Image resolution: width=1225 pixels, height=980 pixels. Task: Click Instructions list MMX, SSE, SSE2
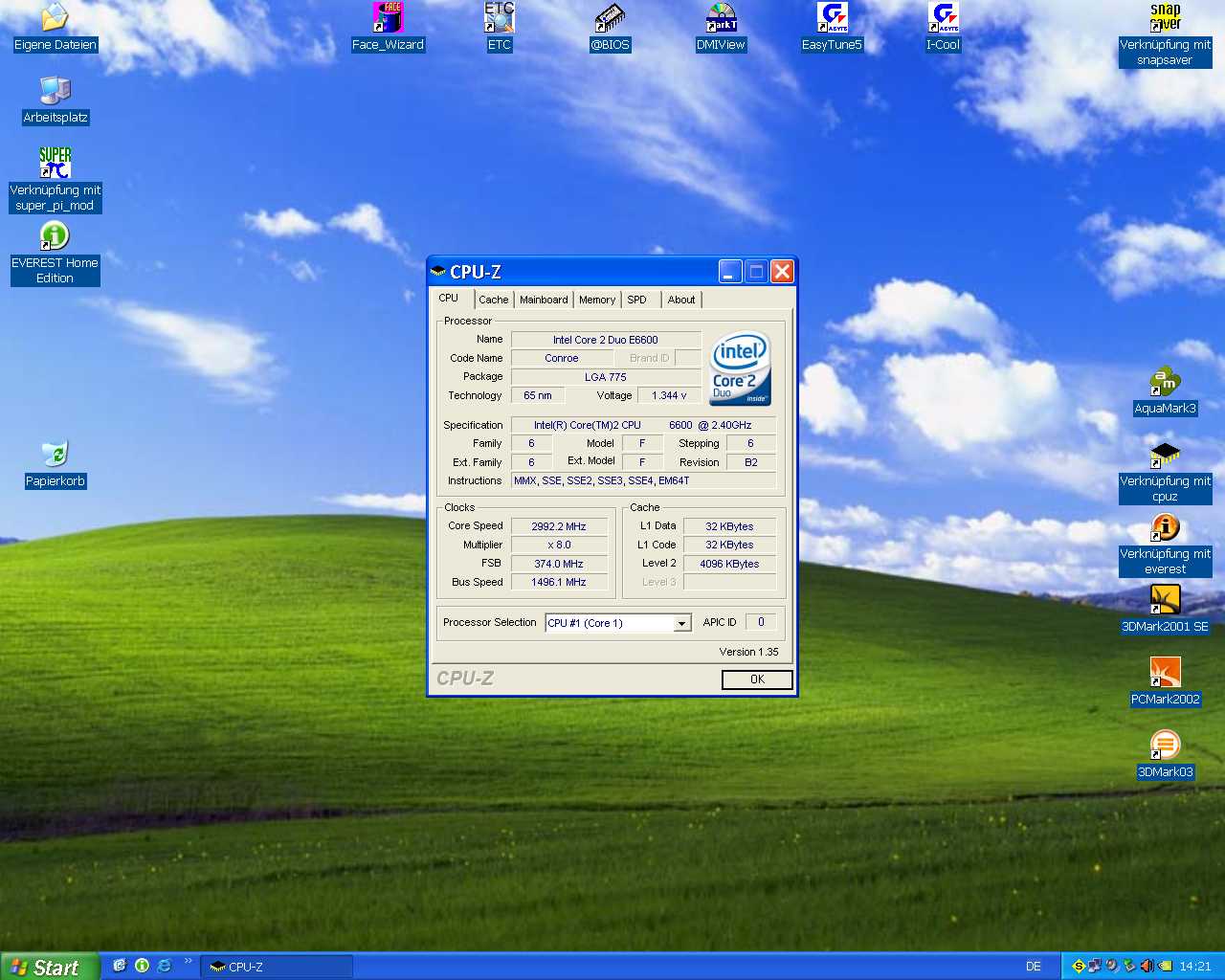(643, 480)
